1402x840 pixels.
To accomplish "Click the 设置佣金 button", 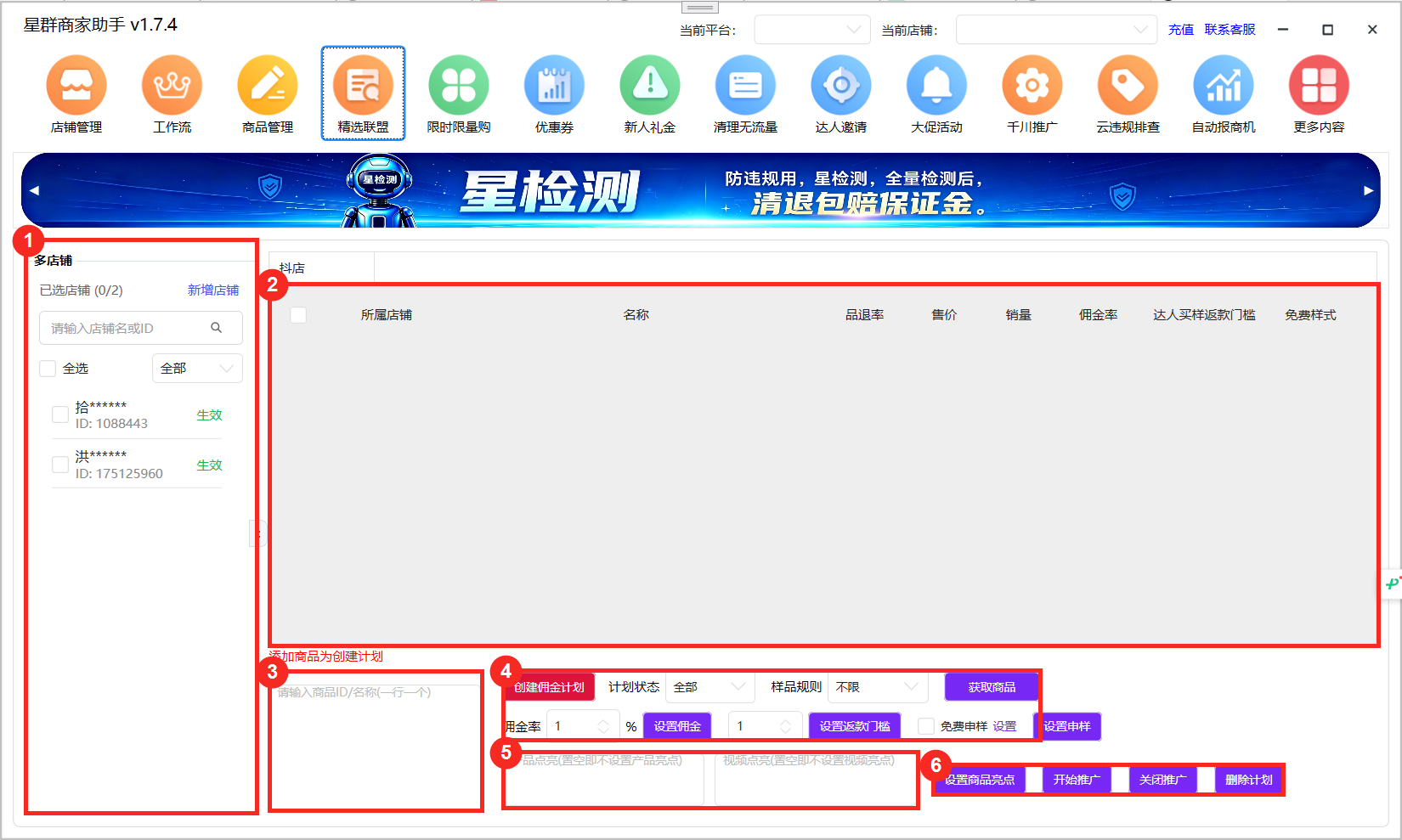I will pyautogui.click(x=677, y=726).
